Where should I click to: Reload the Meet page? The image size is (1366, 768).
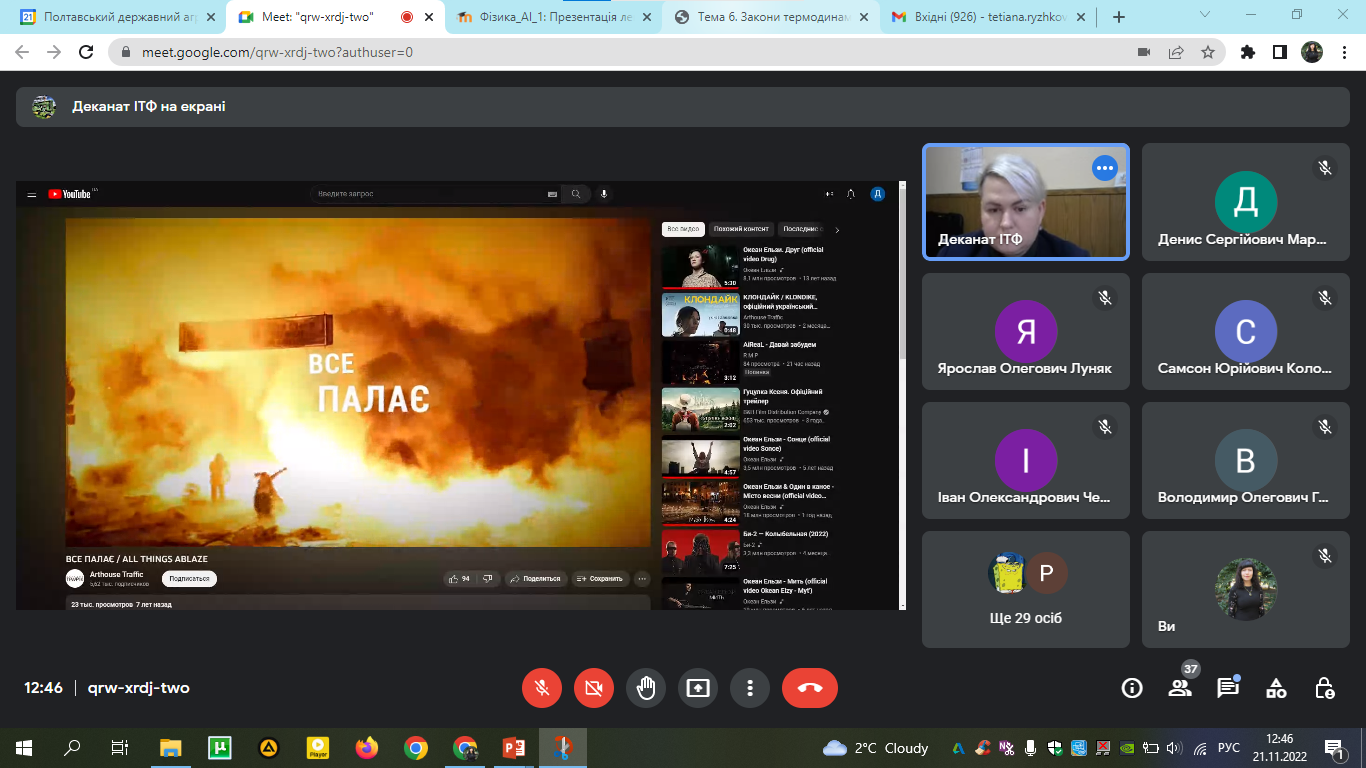pyautogui.click(x=86, y=52)
